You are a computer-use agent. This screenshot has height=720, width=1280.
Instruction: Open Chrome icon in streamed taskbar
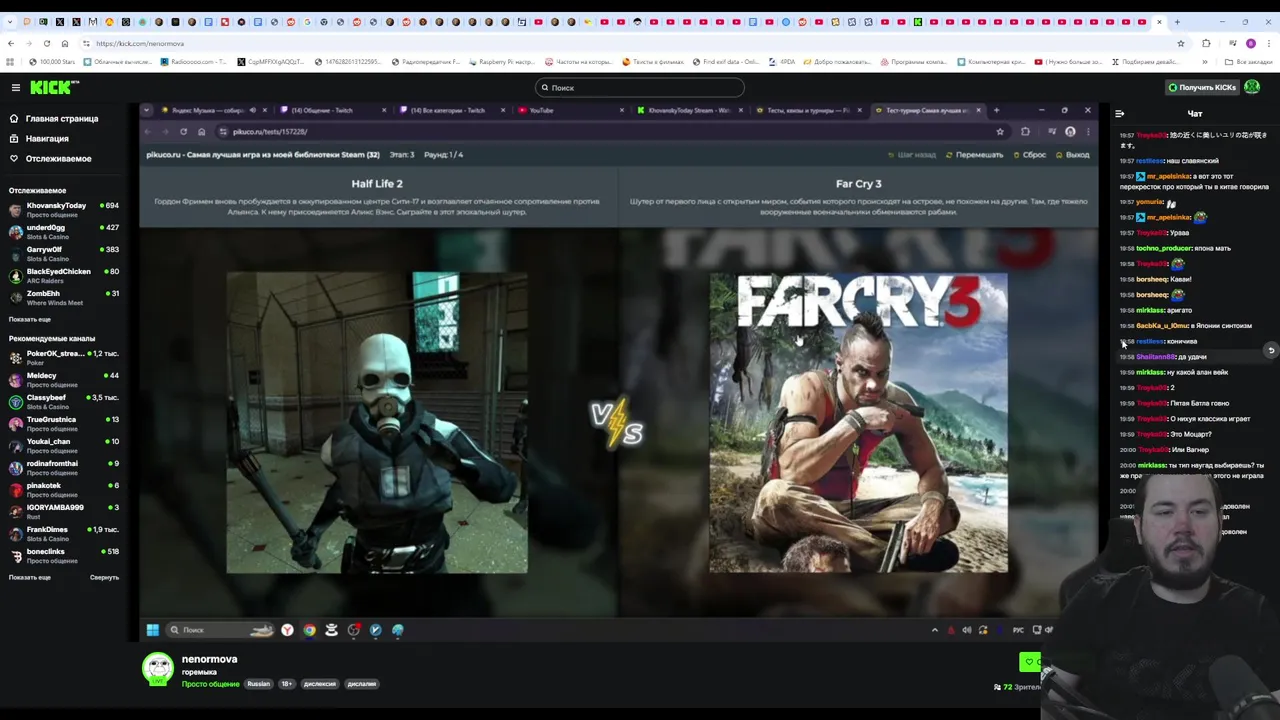(309, 630)
